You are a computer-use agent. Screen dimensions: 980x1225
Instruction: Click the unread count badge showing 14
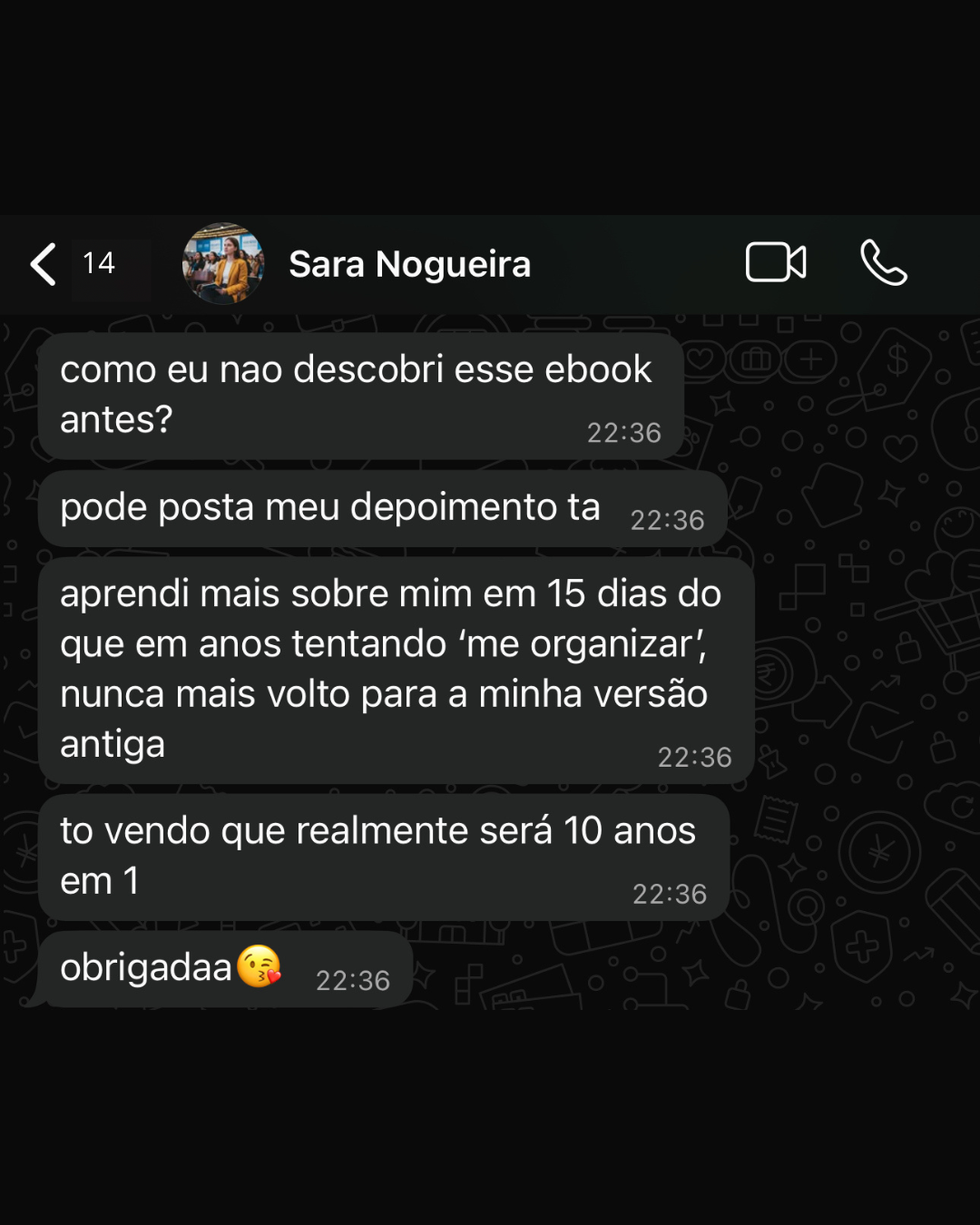[x=99, y=263]
